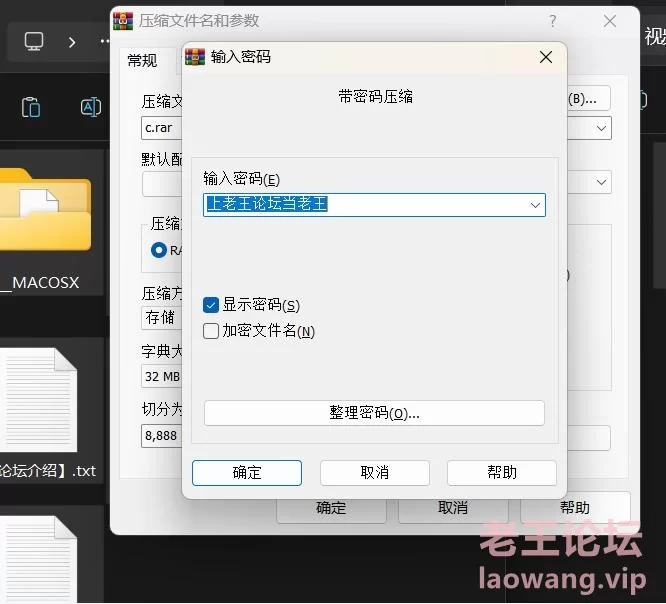
Task: Click WinRAR icon in archive parameters title bar
Action: pyautogui.click(x=123, y=21)
